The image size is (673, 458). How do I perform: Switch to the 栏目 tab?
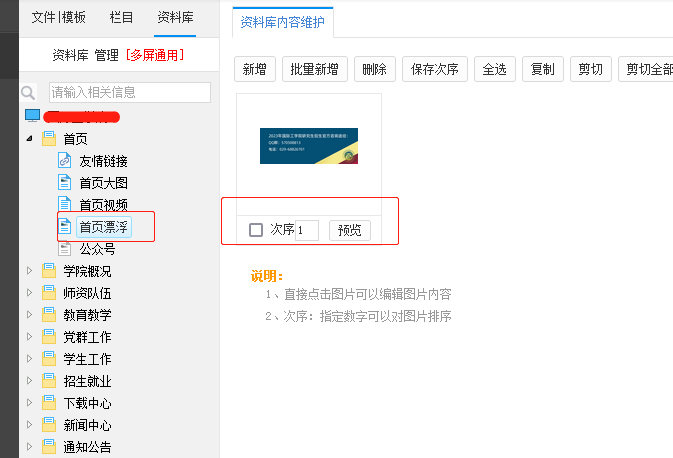121,17
